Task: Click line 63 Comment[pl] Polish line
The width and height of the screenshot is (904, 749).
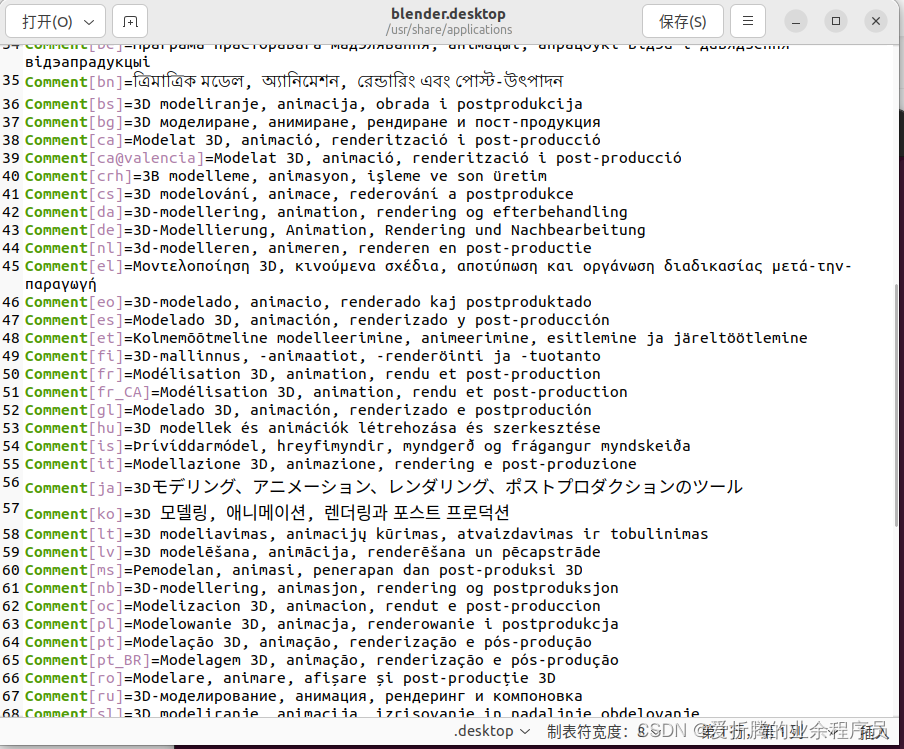Action: [x=322, y=624]
